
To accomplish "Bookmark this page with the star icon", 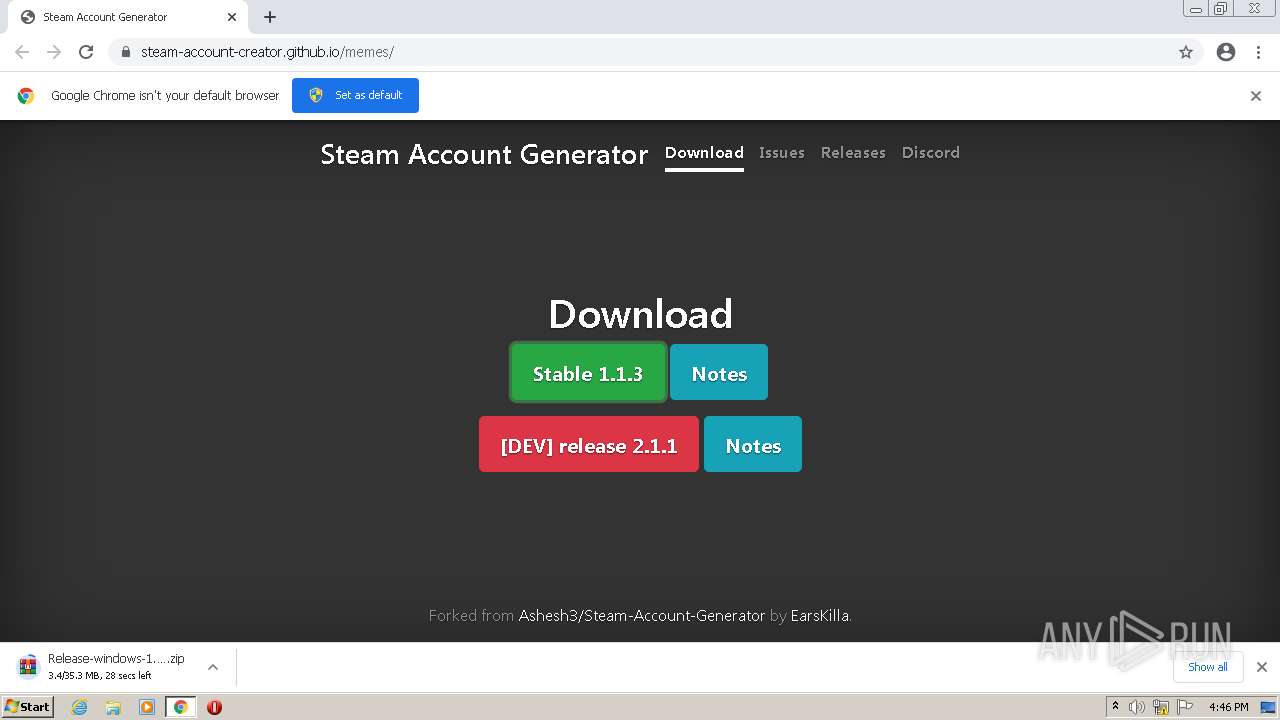I will pos(1186,52).
